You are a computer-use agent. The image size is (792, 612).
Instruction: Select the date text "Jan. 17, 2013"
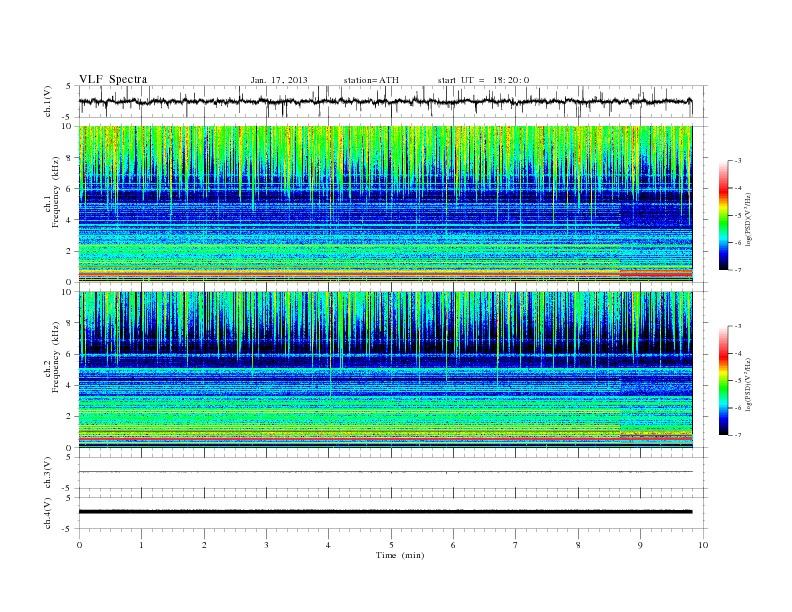click(279, 80)
